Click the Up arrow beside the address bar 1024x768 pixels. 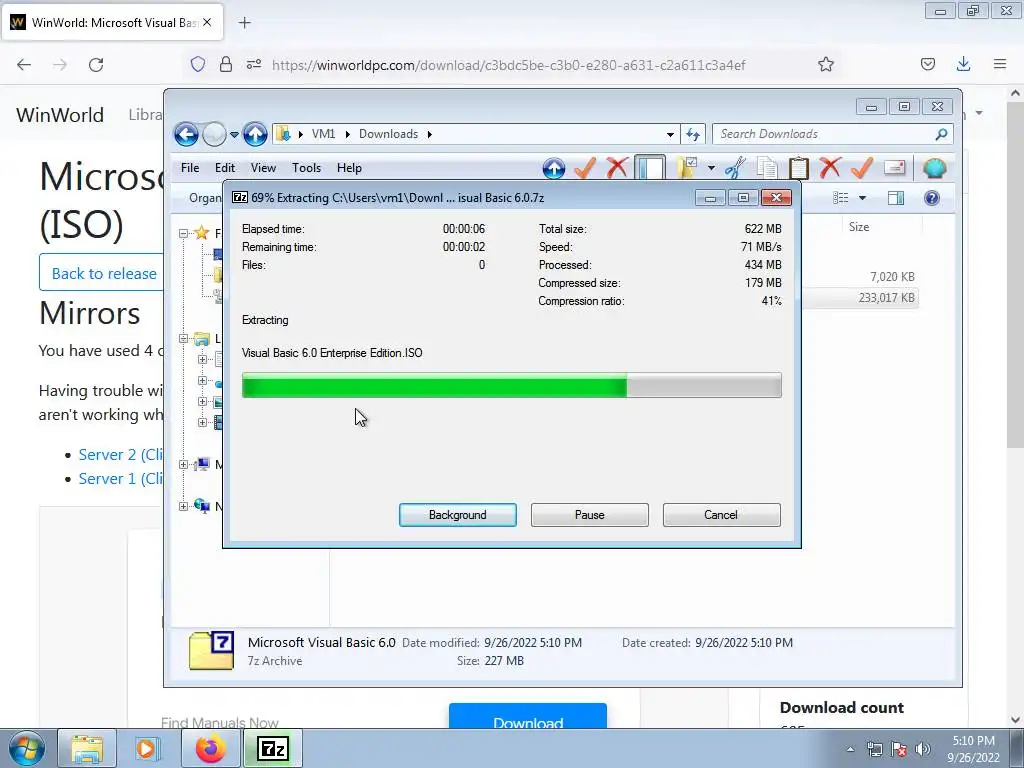coord(255,135)
